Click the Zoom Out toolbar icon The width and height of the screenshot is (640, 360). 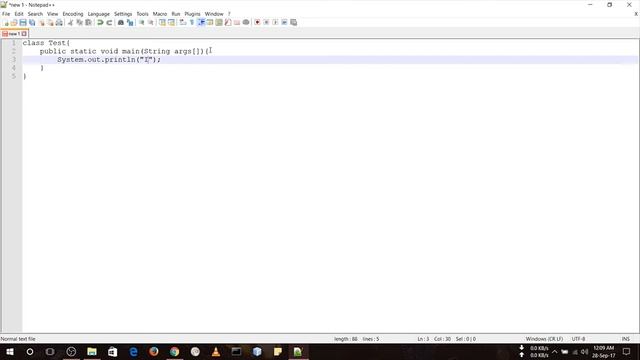[151, 22]
